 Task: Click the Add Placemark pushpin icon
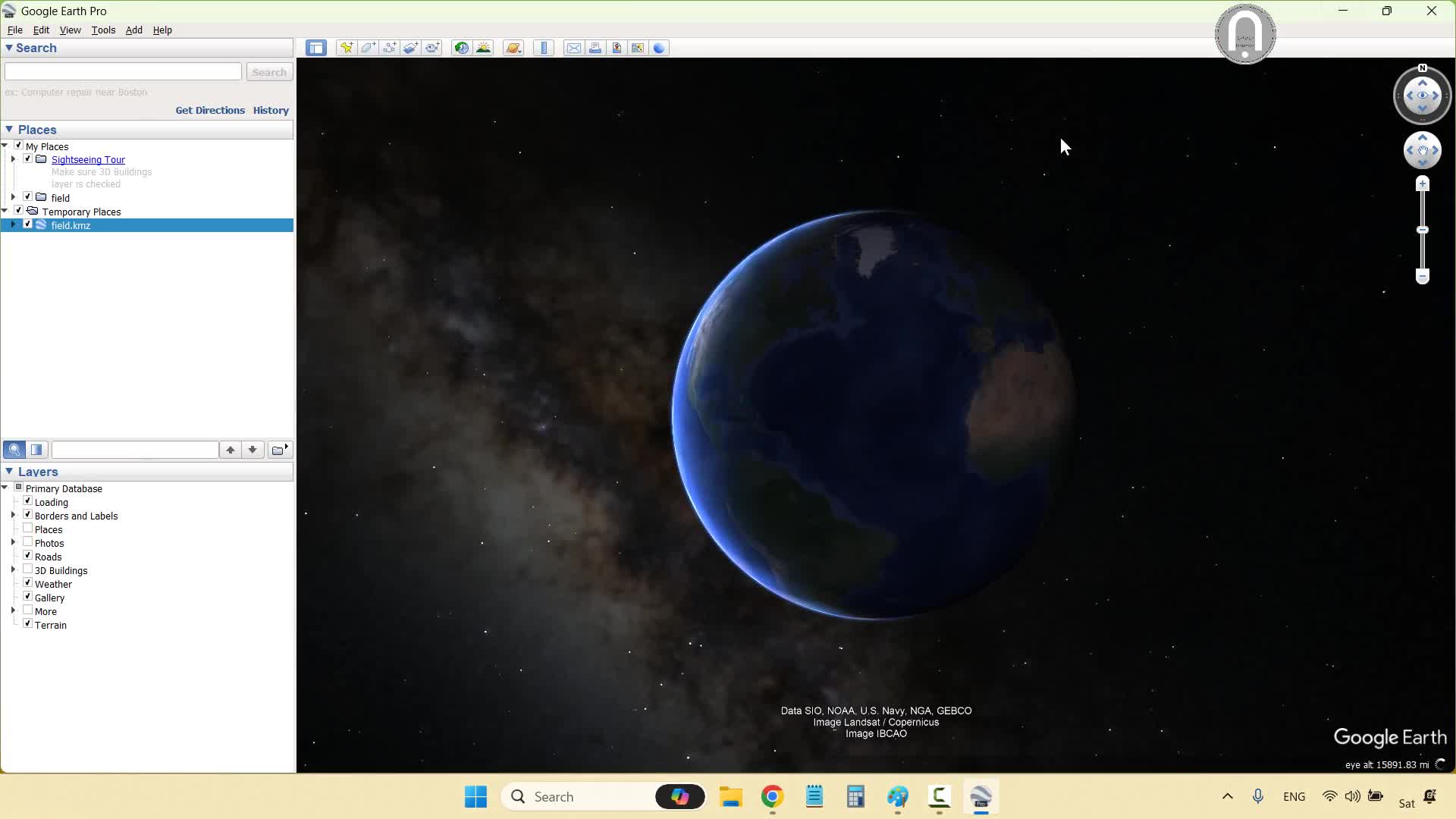(347, 48)
